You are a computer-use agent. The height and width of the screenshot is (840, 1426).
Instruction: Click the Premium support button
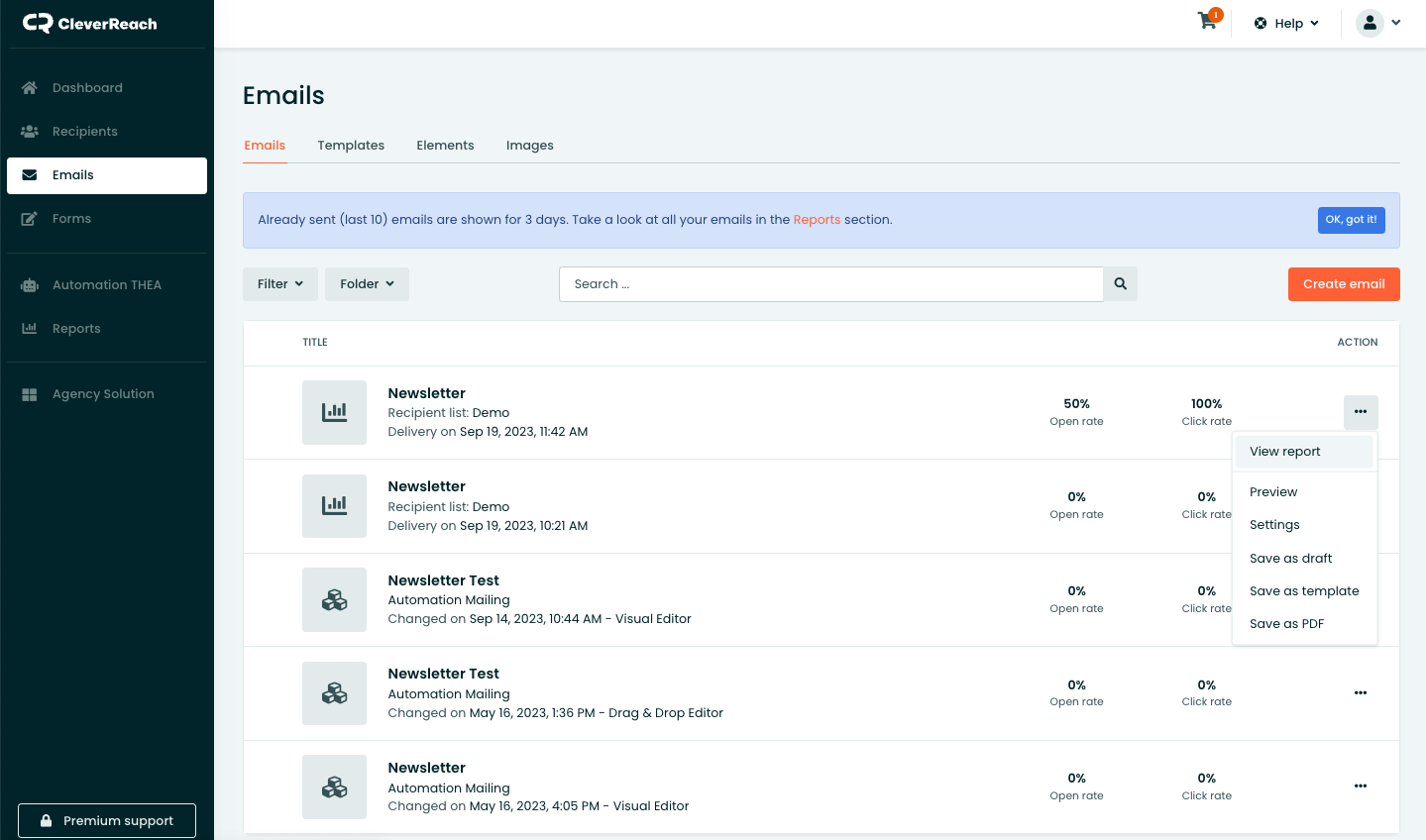point(107,821)
